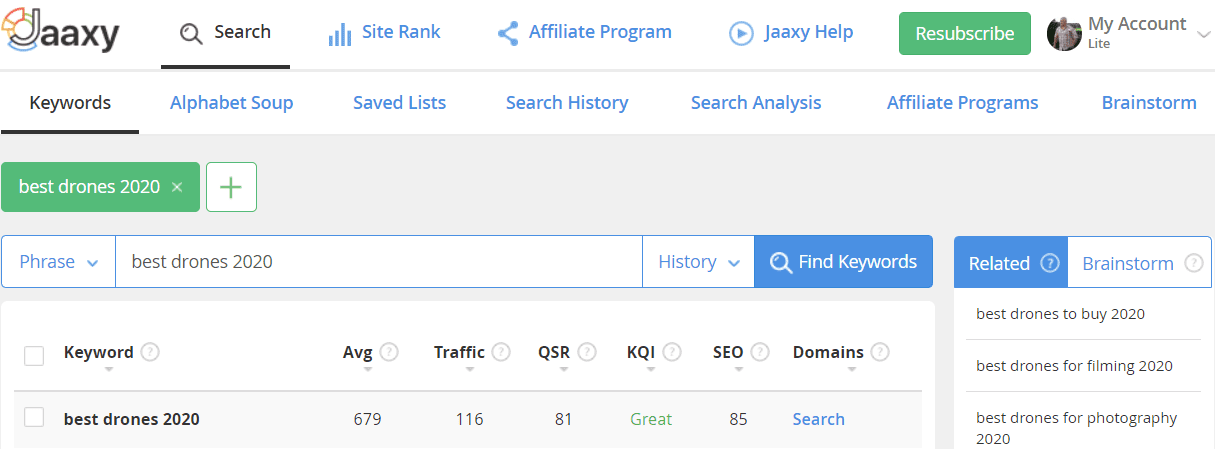The height and width of the screenshot is (449, 1215).
Task: Click the help icon next to Domains column
Action: coord(880,352)
